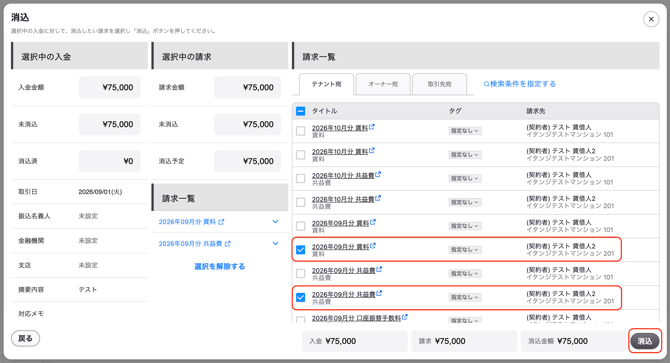
Task: Open 指定なし tag dropdown for 2026年10月分 賃料, room 201
Action: coord(465,155)
